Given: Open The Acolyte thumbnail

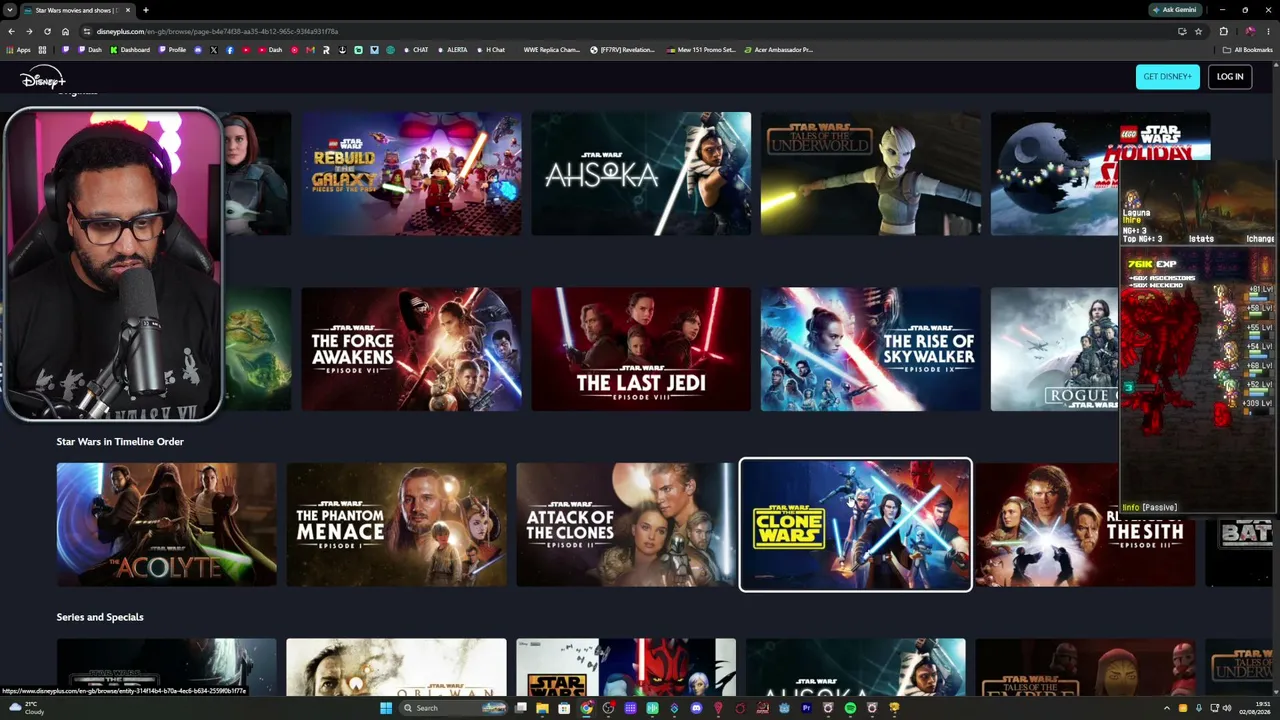Looking at the screenshot, I should (x=166, y=524).
